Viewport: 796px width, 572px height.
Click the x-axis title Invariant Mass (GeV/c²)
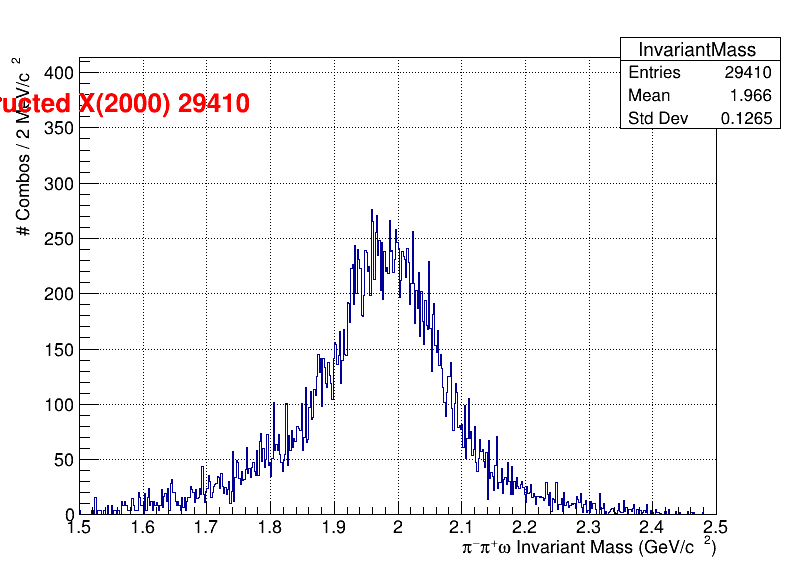pos(589,547)
